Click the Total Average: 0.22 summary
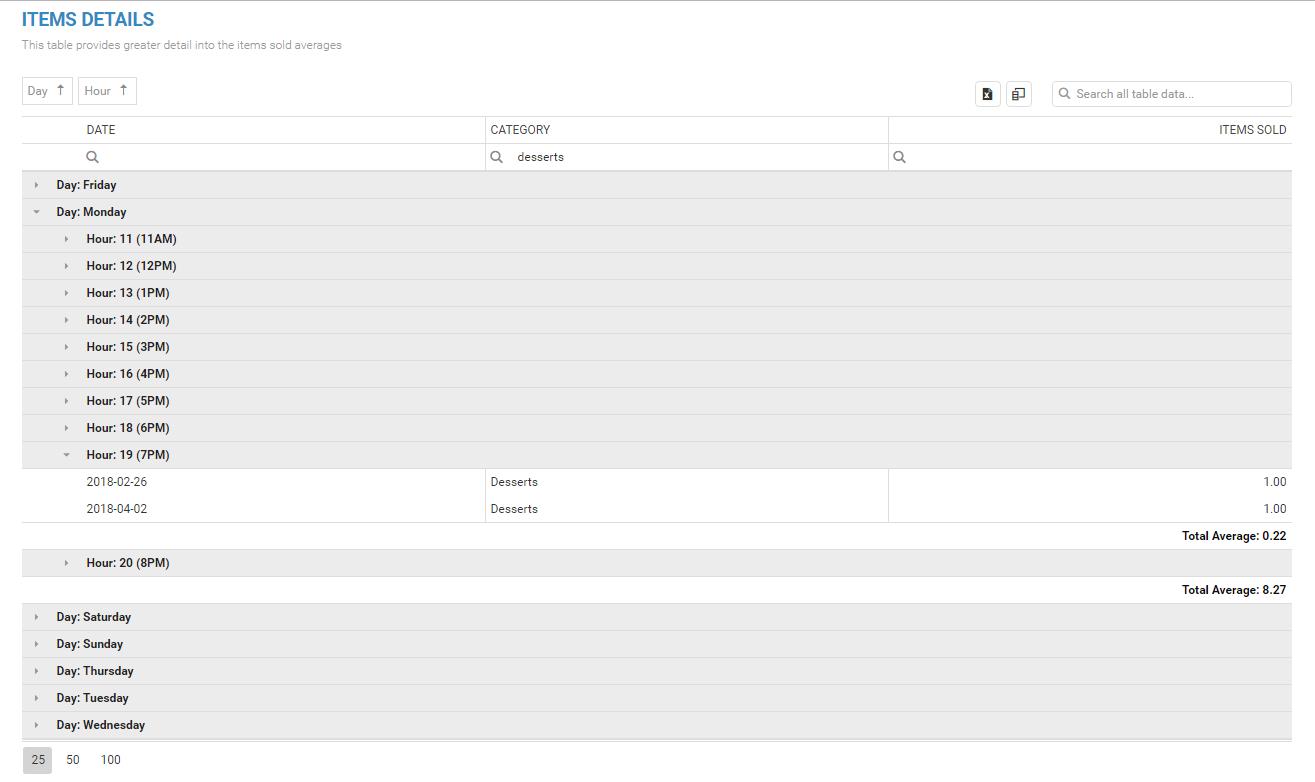 1234,536
